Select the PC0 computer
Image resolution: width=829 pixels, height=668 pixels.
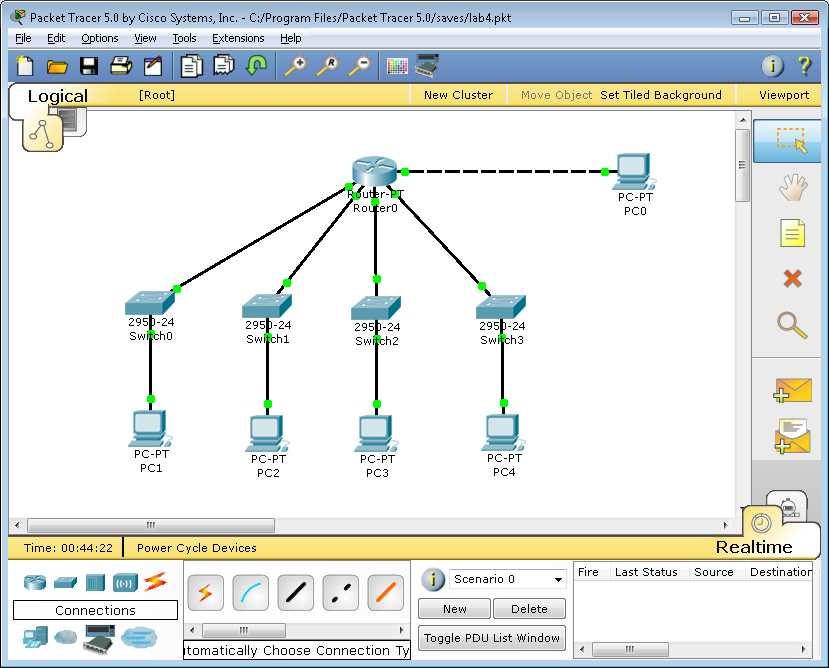click(x=634, y=172)
